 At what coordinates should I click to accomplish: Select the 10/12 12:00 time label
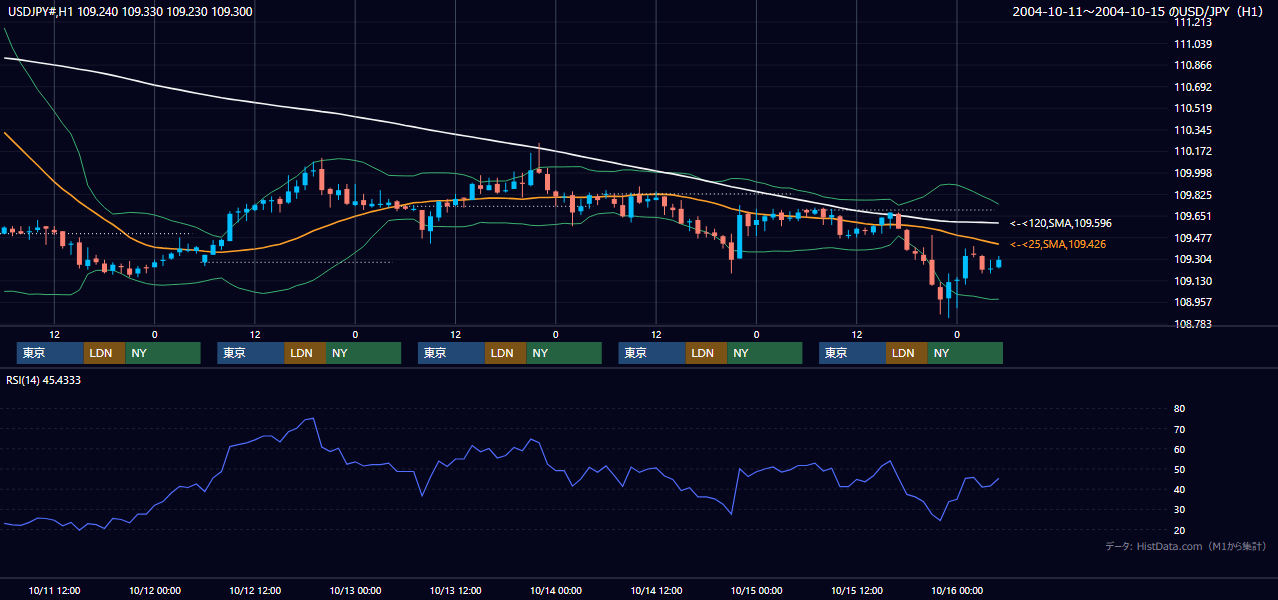pos(255,590)
